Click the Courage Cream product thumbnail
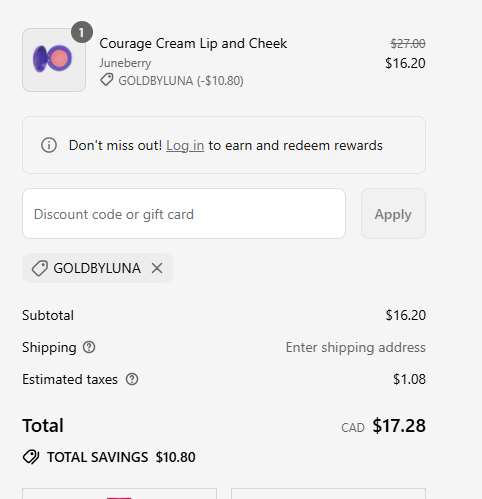This screenshot has height=499, width=482. [x=54, y=60]
